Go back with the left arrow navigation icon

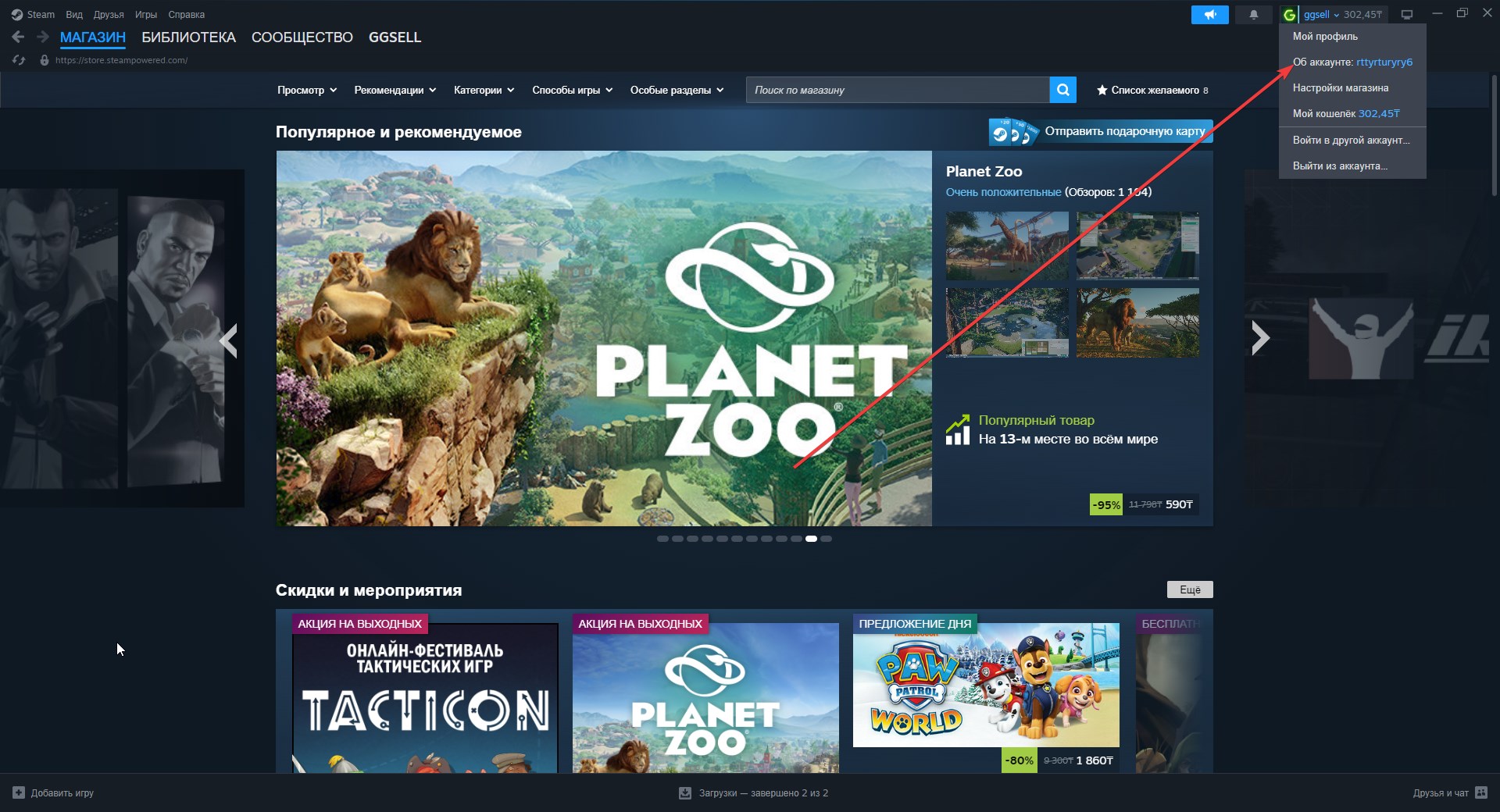click(x=18, y=37)
